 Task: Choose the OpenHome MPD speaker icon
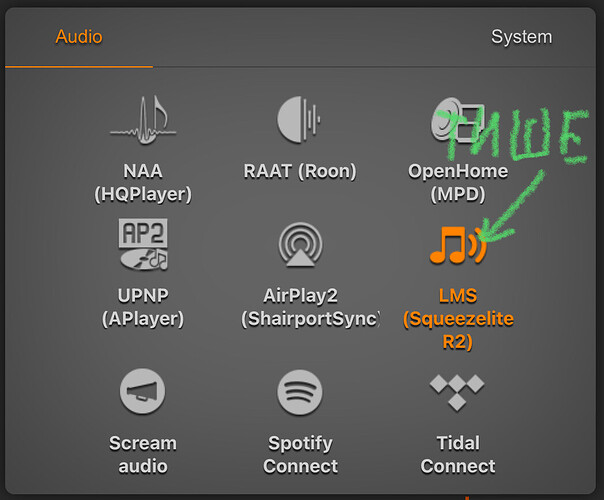click(455, 122)
